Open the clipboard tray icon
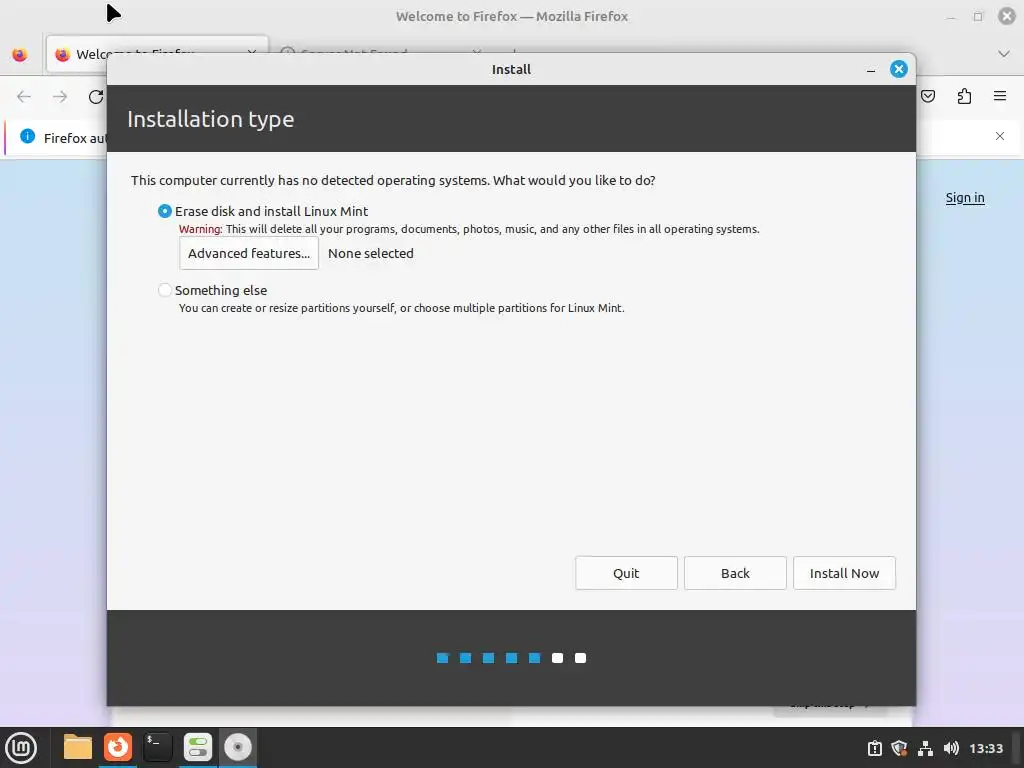 click(874, 748)
